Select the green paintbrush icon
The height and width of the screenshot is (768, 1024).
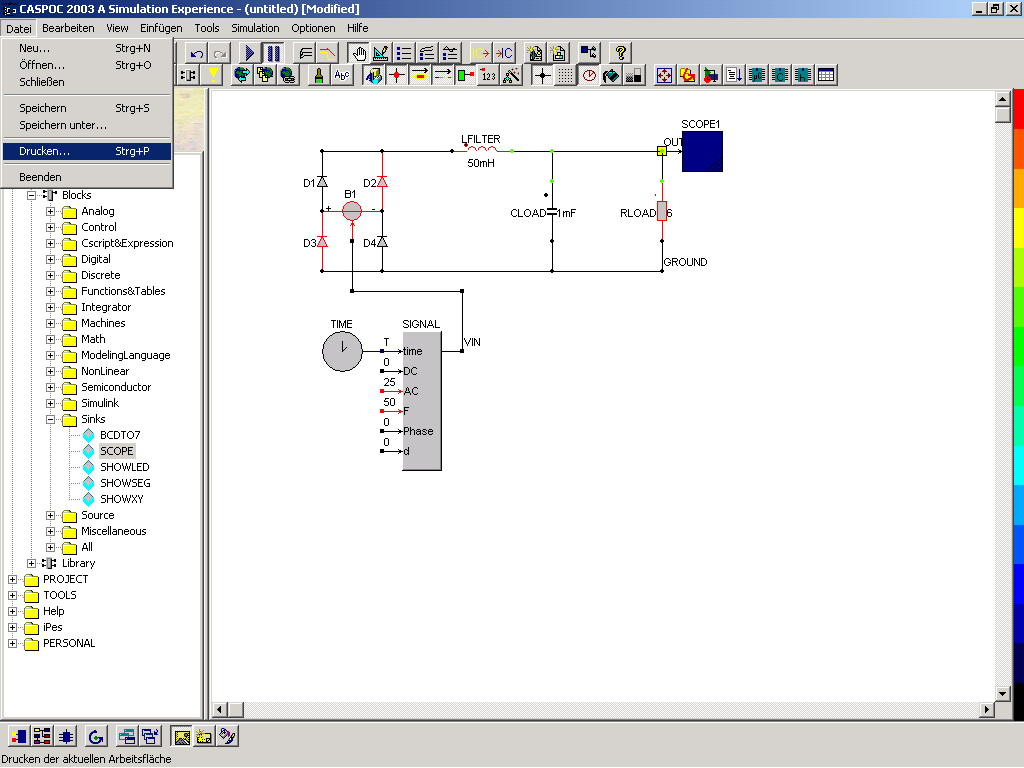319,76
